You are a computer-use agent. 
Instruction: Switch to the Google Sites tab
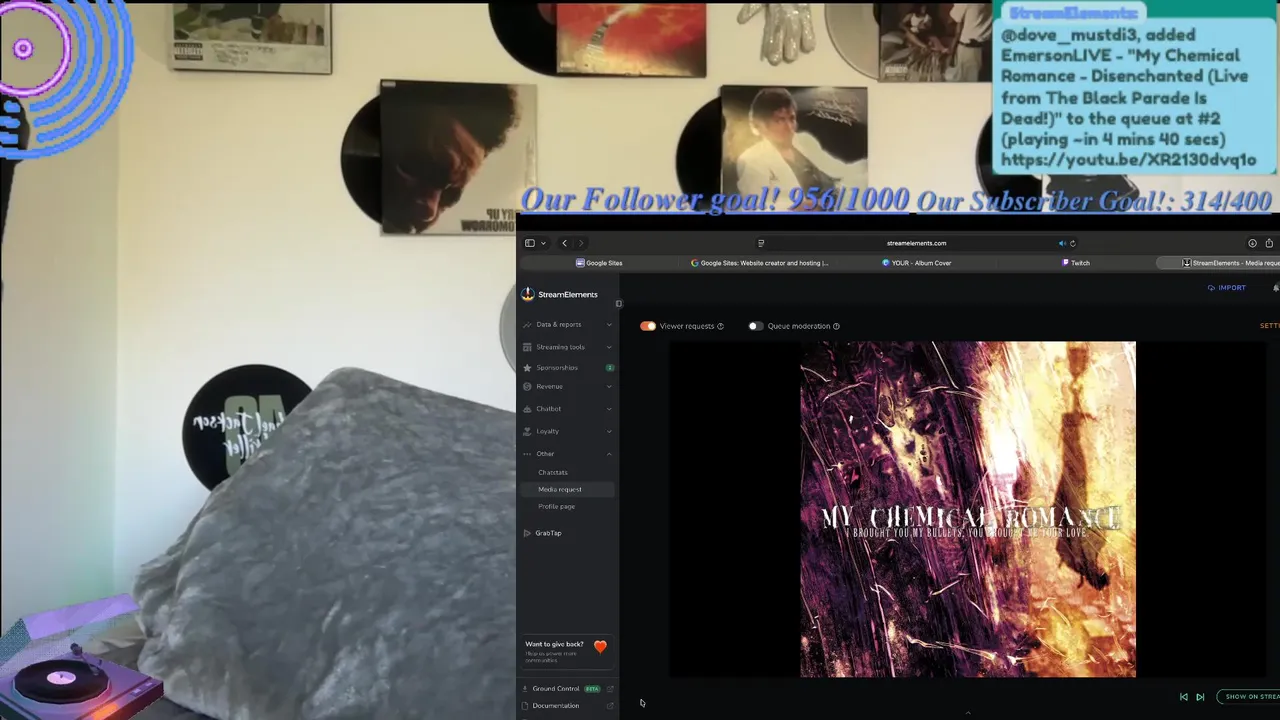599,263
